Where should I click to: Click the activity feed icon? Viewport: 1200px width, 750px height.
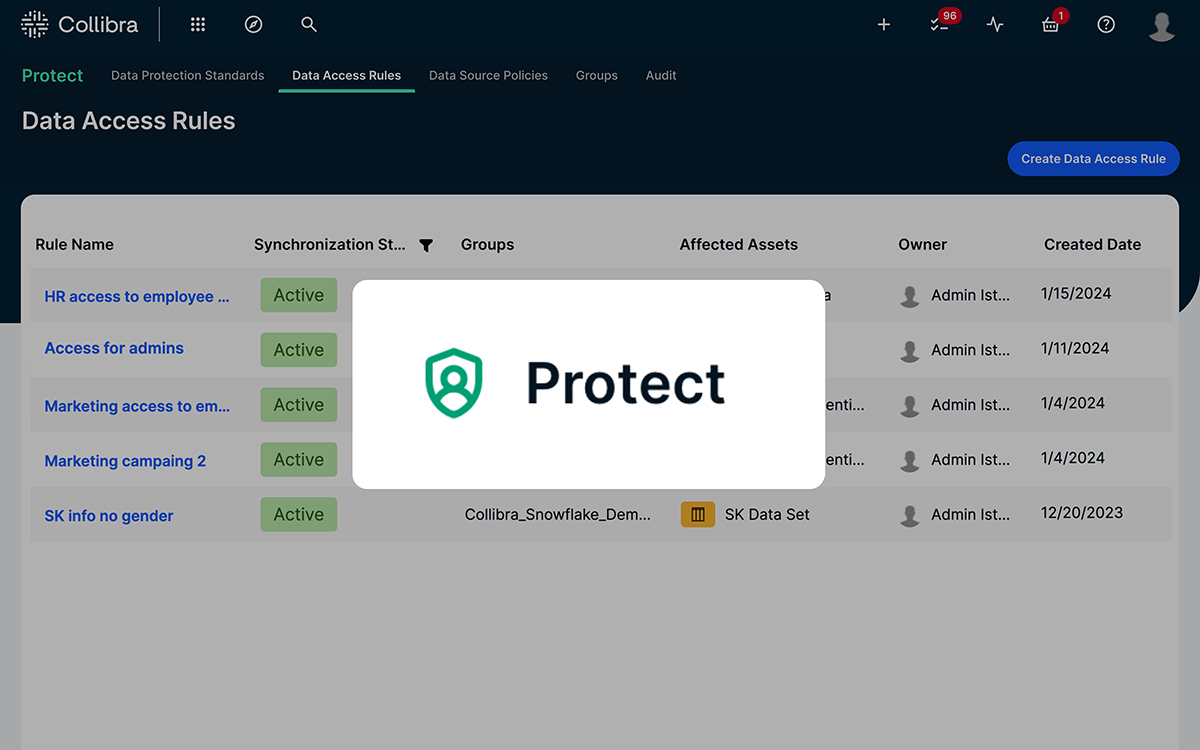tap(994, 24)
